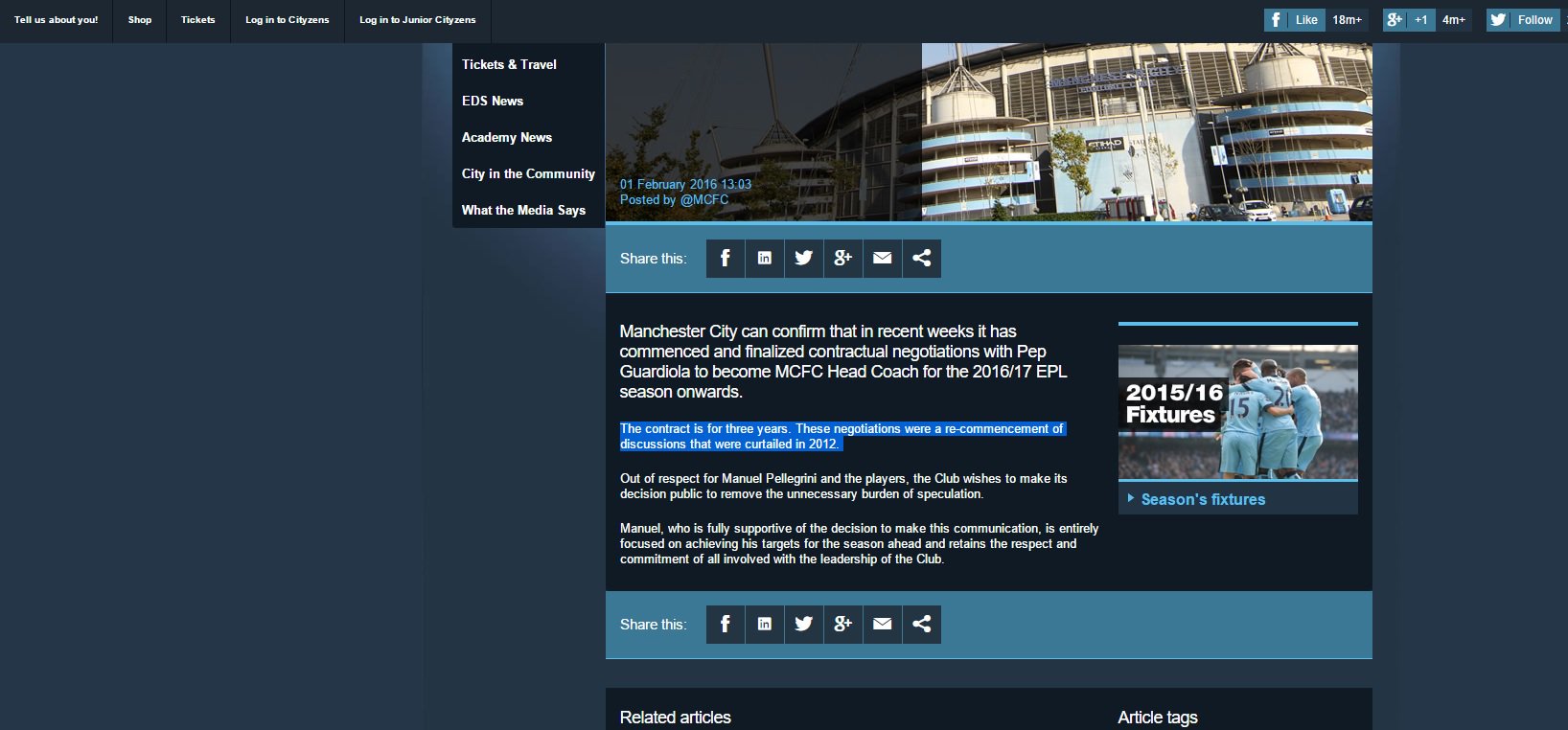Select Tickets & Travel in sidebar menu
The height and width of the screenshot is (730, 1568).
pyautogui.click(x=509, y=64)
